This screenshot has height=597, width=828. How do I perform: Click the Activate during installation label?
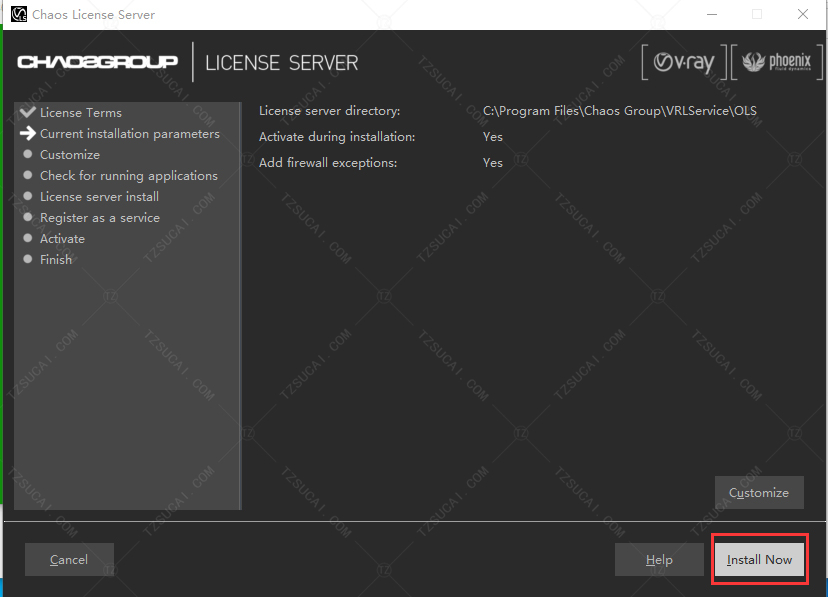coord(337,137)
